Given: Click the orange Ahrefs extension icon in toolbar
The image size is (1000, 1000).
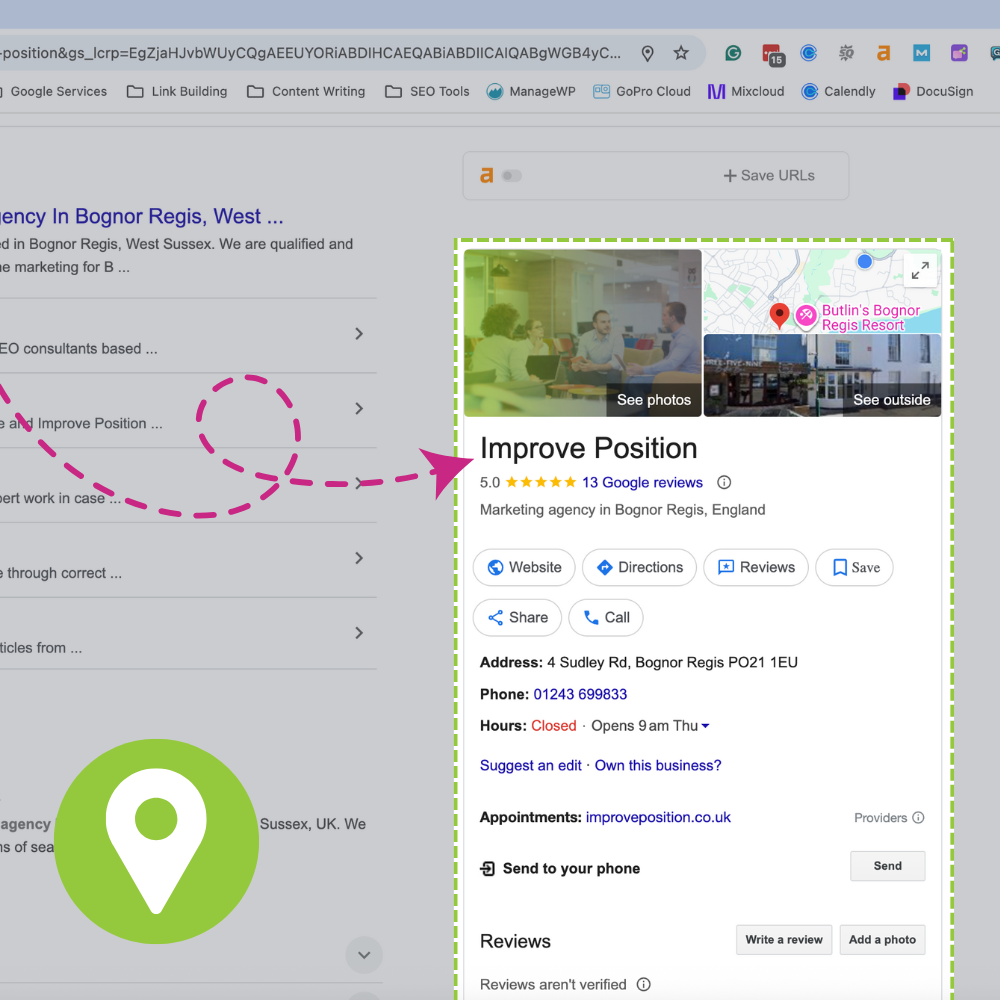Looking at the screenshot, I should coord(883,53).
